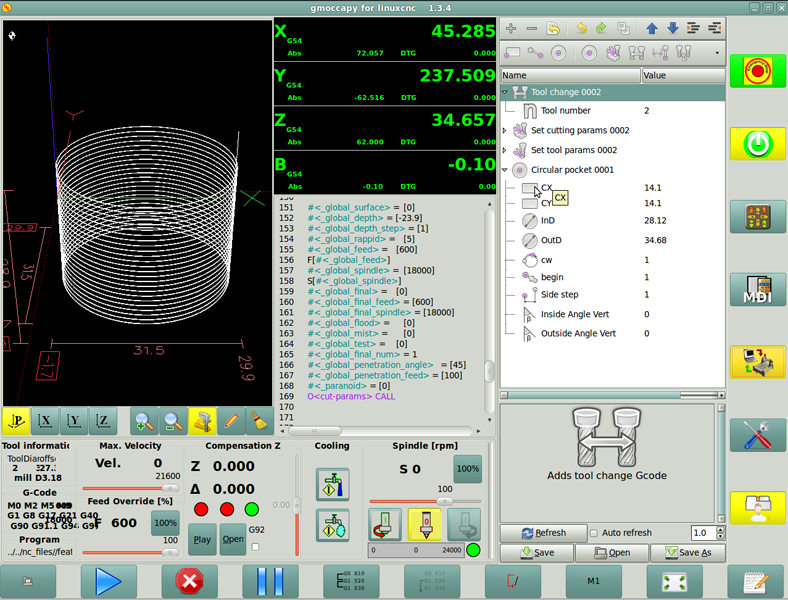Click the Save As button
The height and width of the screenshot is (600, 788).
pyautogui.click(x=688, y=553)
